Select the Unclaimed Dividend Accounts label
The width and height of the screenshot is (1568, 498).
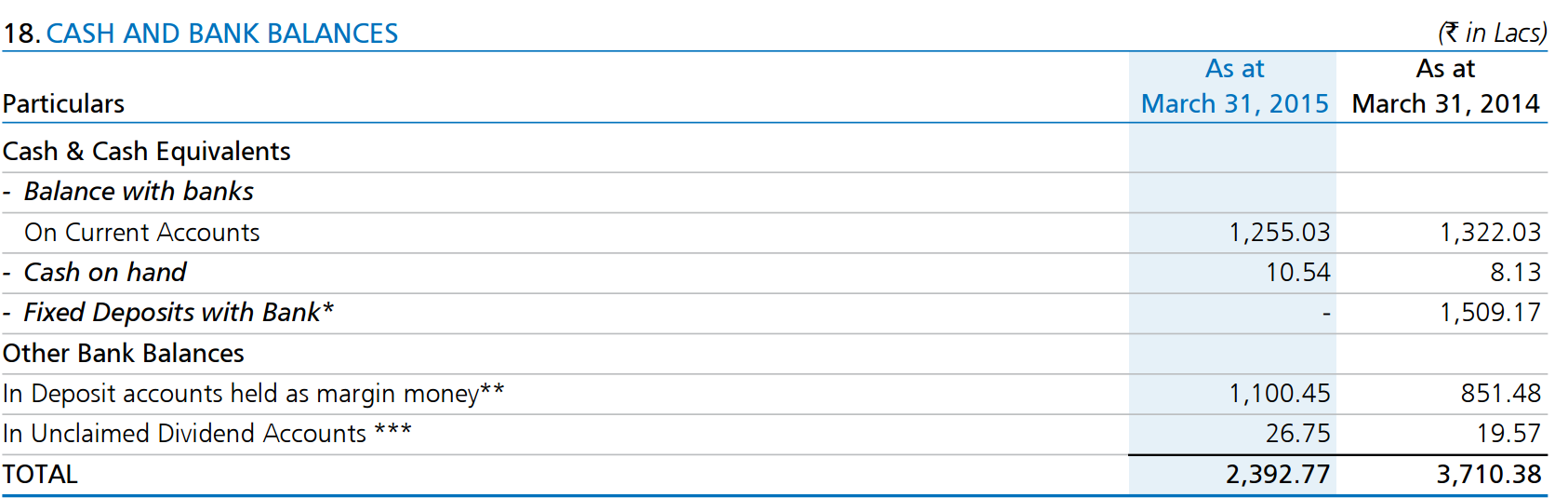point(207,433)
